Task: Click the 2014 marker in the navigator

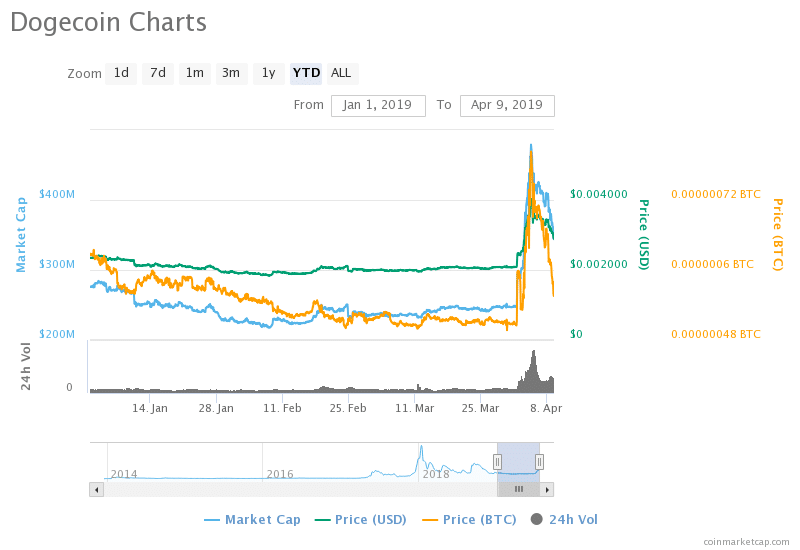Action: [x=124, y=474]
